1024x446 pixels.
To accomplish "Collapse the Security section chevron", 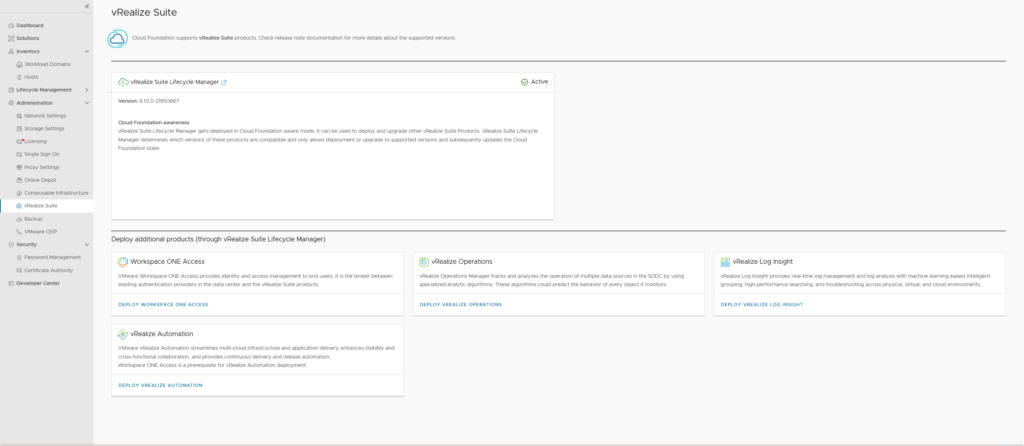I will point(87,244).
